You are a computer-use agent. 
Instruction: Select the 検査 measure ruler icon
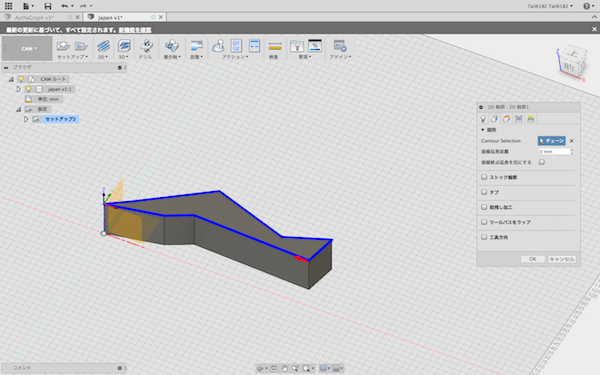pyautogui.click(x=275, y=46)
